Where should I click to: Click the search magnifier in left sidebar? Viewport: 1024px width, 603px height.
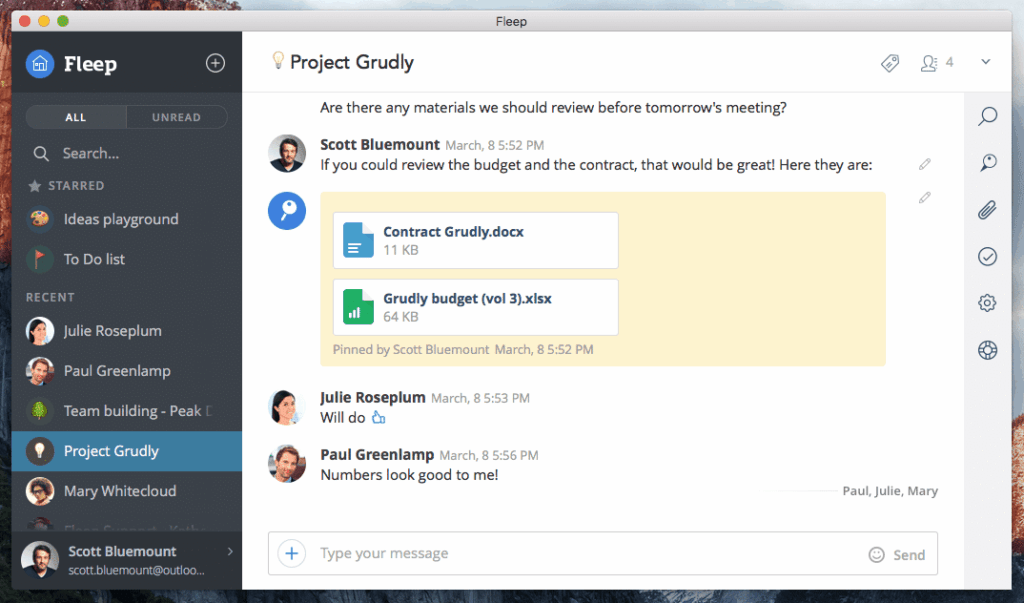point(41,154)
